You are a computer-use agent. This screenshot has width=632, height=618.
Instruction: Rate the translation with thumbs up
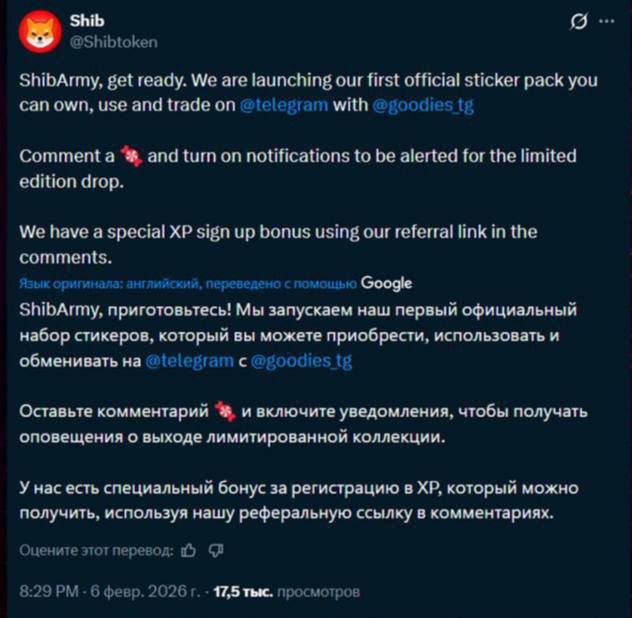click(x=189, y=550)
